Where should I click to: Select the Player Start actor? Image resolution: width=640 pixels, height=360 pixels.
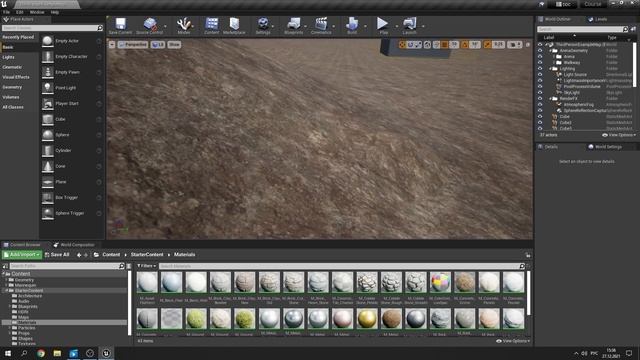pyautogui.click(x=72, y=103)
